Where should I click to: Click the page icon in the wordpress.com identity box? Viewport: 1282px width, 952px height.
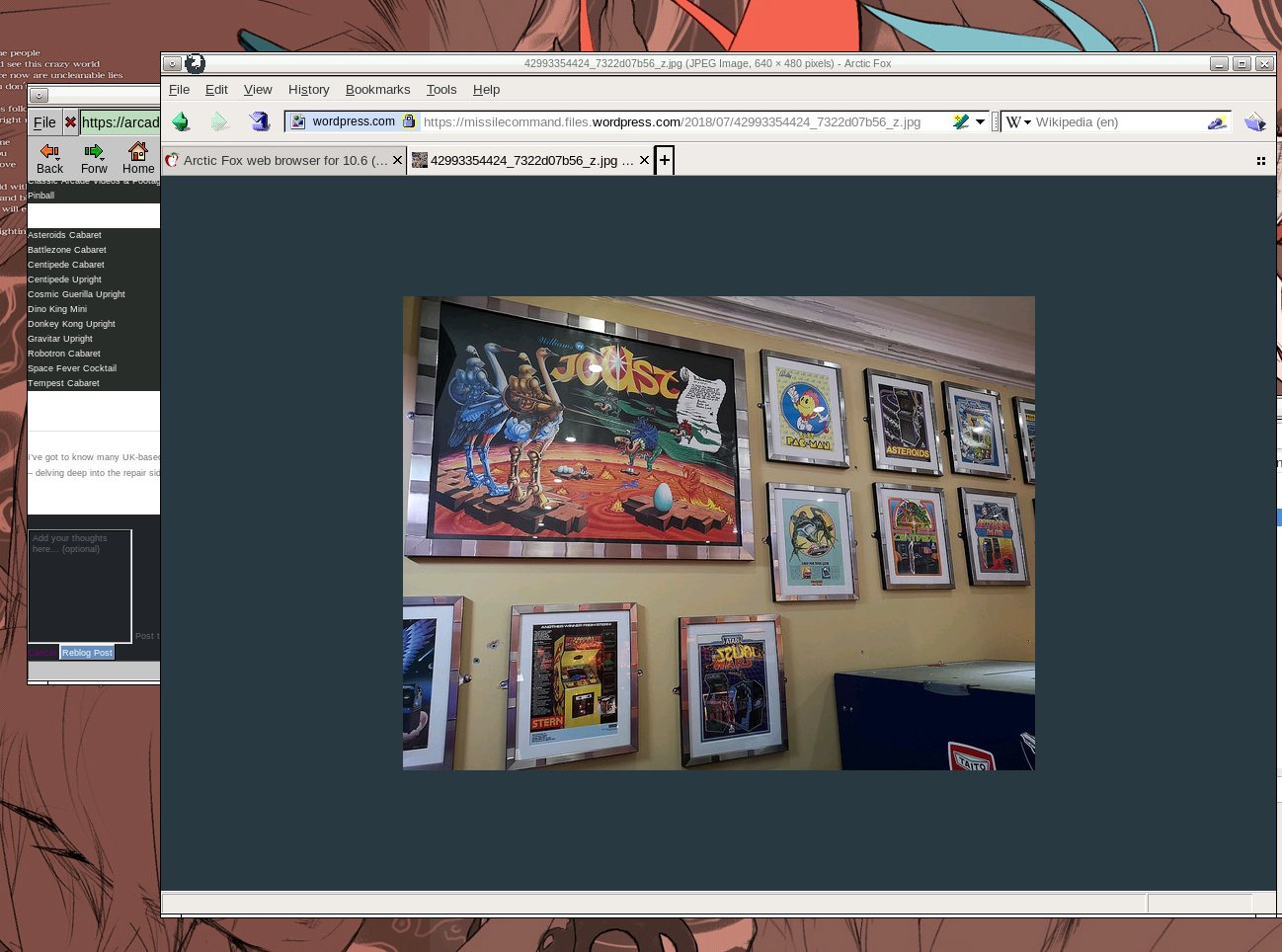(298, 121)
